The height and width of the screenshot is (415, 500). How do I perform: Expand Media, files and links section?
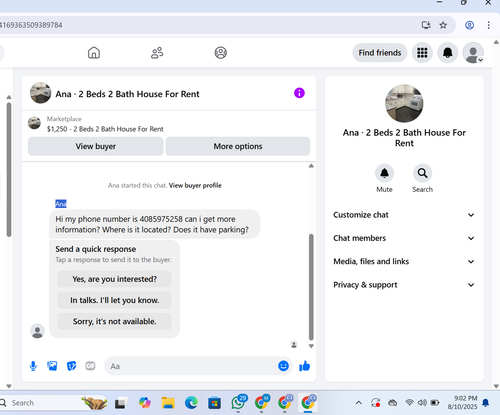(404, 262)
